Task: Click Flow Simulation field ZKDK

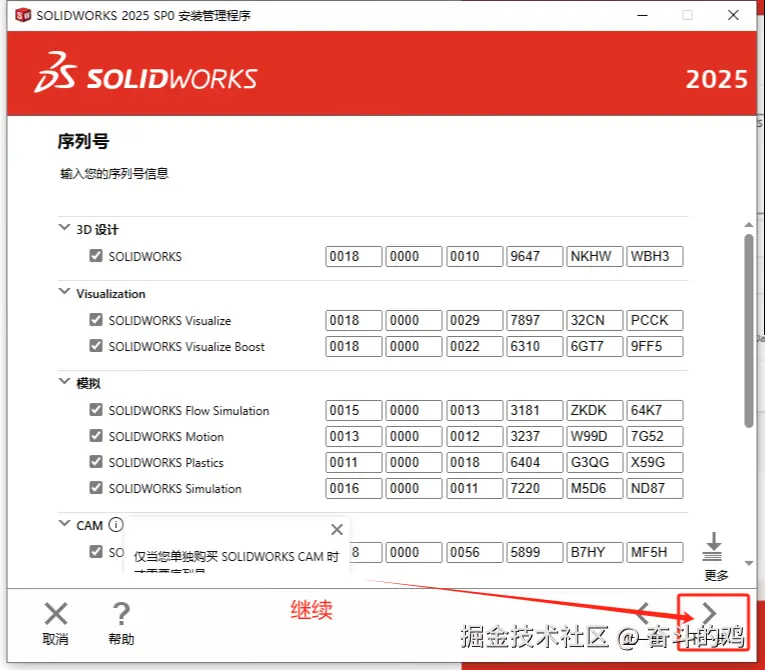Action: 595,410
